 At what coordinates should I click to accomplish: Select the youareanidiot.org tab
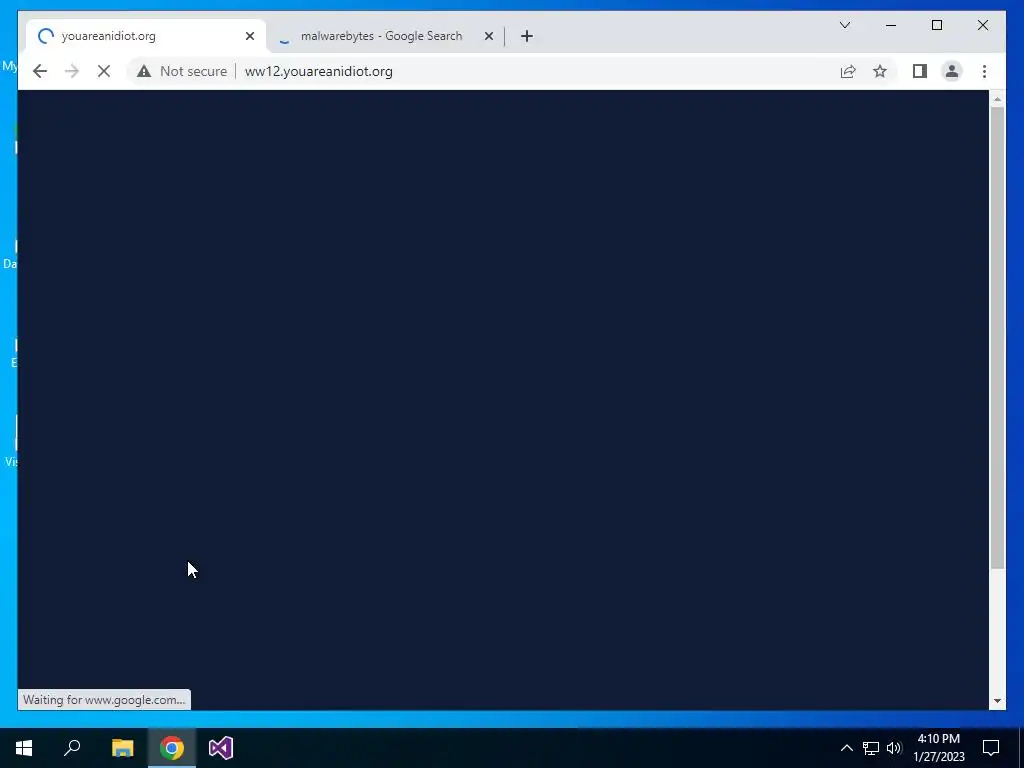pos(146,36)
